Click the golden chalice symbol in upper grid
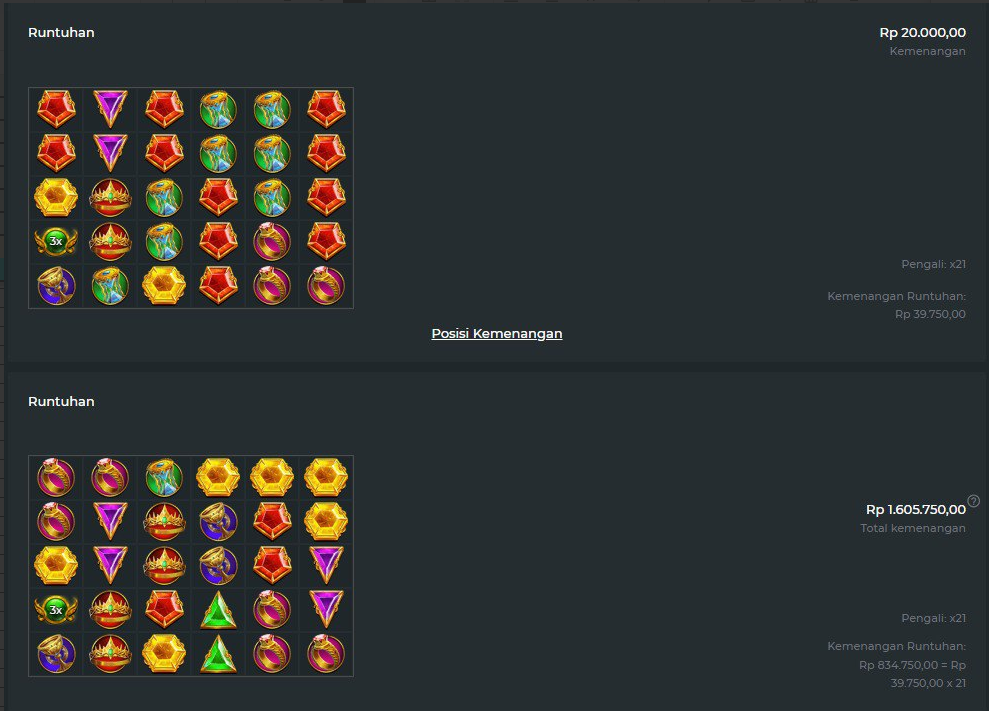Screen dimensions: 989x711 56,286
